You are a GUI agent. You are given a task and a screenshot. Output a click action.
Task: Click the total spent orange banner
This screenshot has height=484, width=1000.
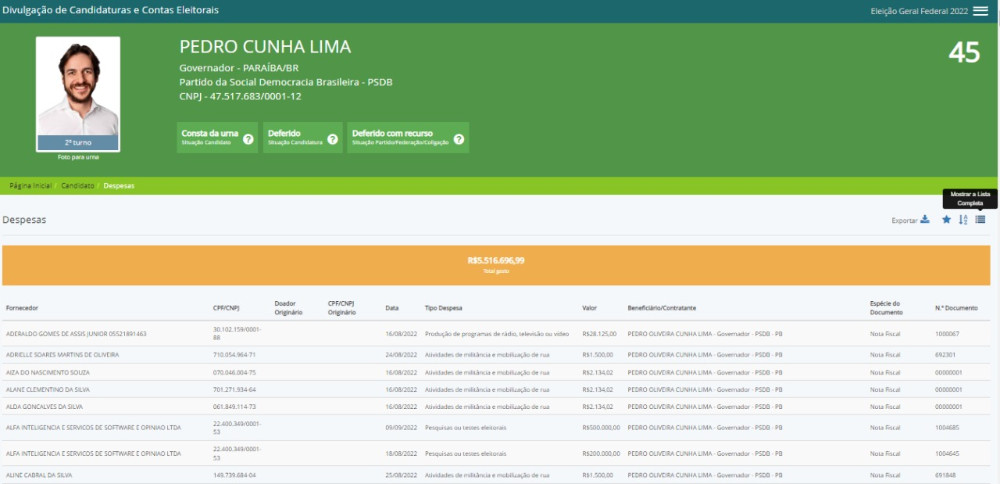496,264
